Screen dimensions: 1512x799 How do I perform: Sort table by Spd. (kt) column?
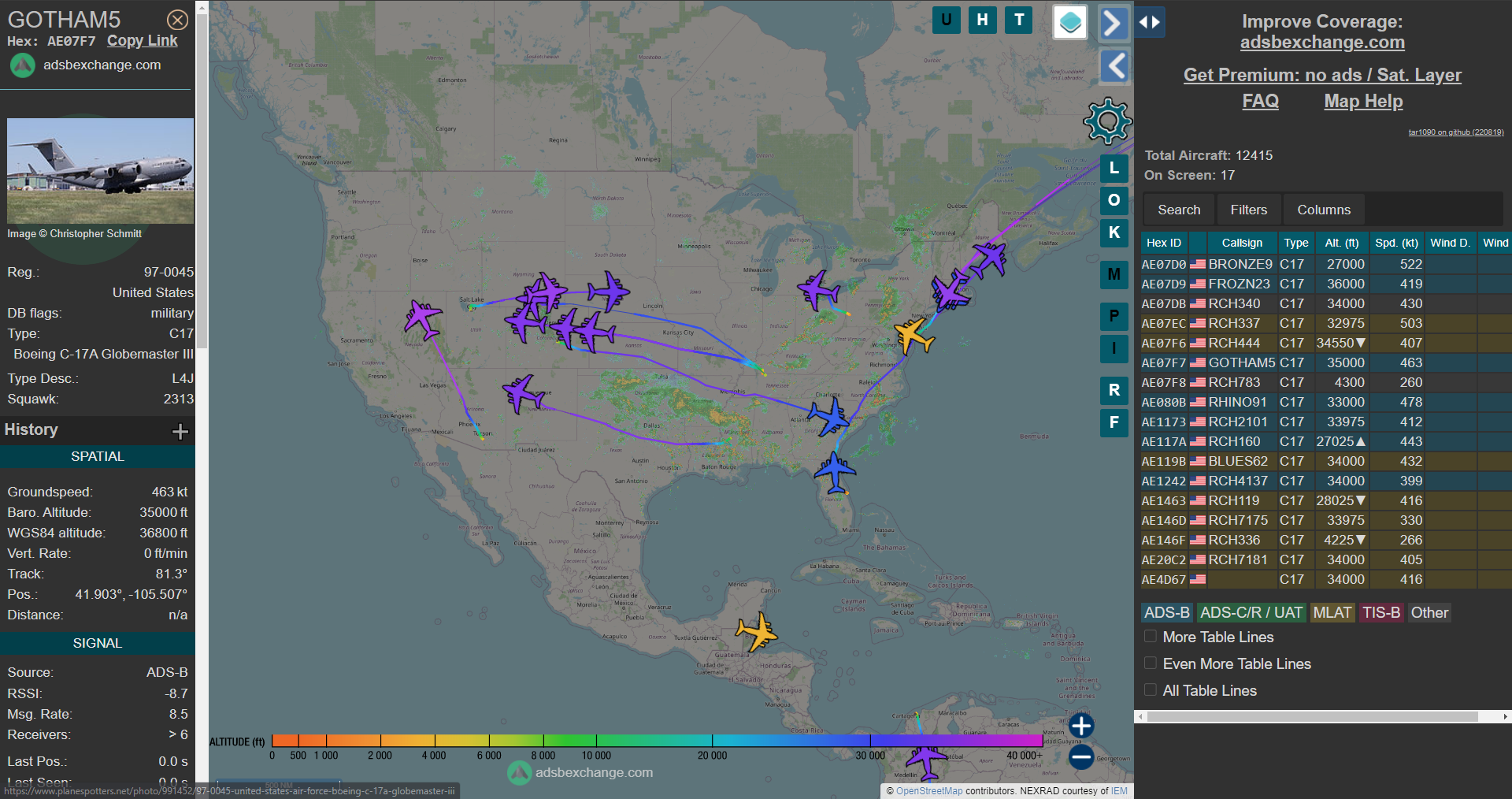(1396, 243)
